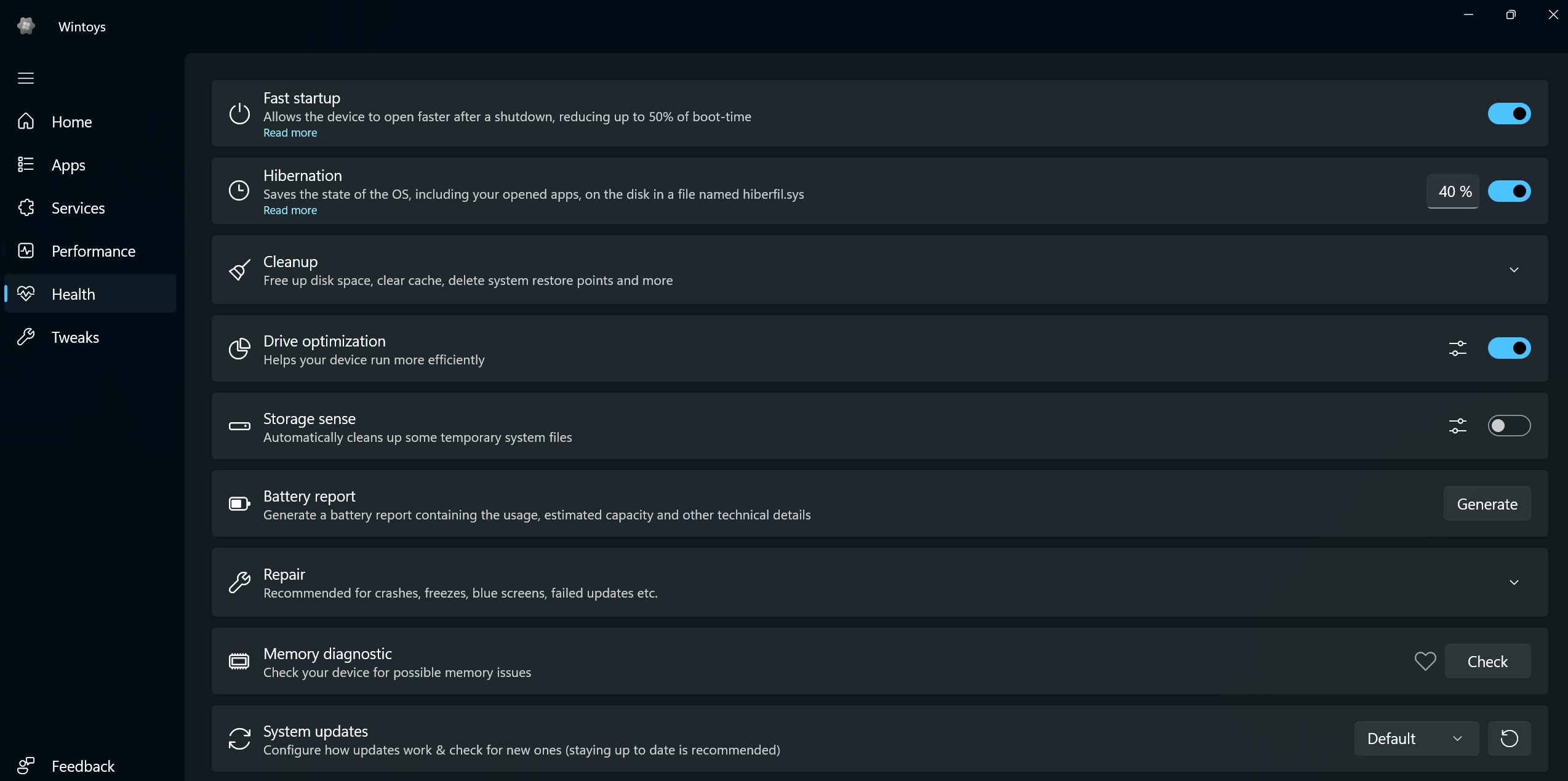
Task: Disable the Fast startup toggle
Action: pyautogui.click(x=1509, y=114)
